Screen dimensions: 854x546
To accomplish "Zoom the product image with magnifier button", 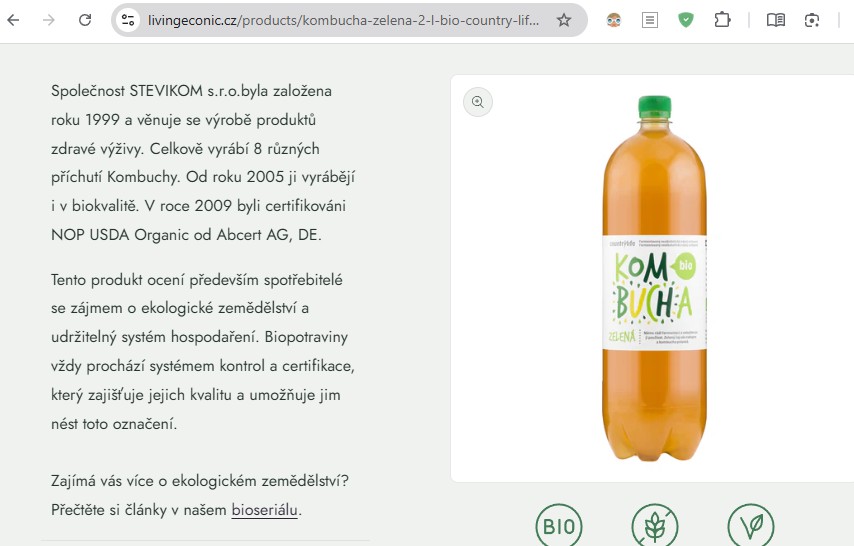I will [478, 102].
